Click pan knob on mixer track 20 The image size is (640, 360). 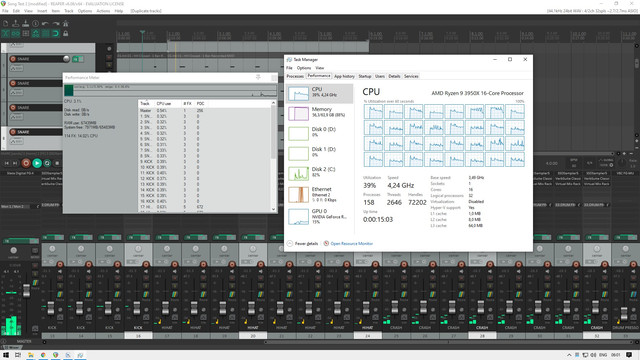pos(253,249)
